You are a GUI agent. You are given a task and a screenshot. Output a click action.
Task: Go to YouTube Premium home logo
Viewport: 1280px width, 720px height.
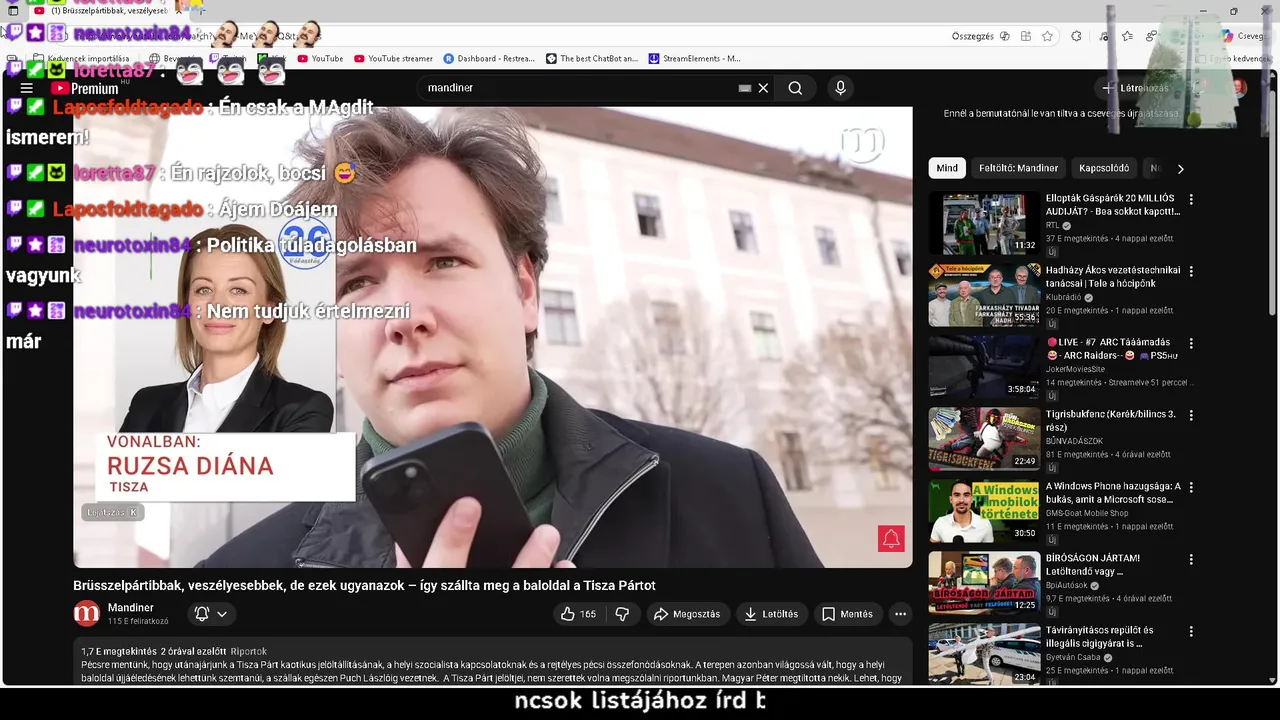[x=85, y=88]
